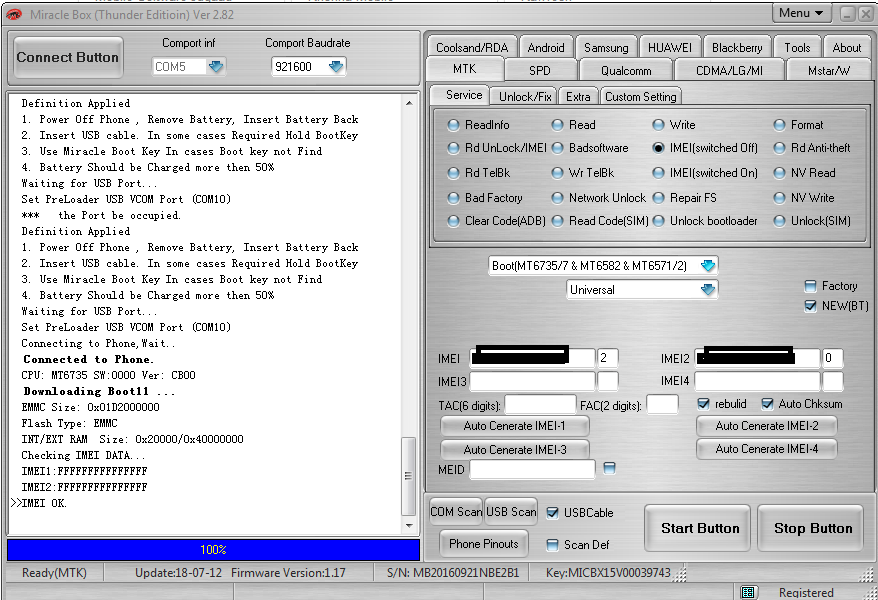The width and height of the screenshot is (878, 600).
Task: Click the status bar icon beside Registered
Action: click(748, 592)
